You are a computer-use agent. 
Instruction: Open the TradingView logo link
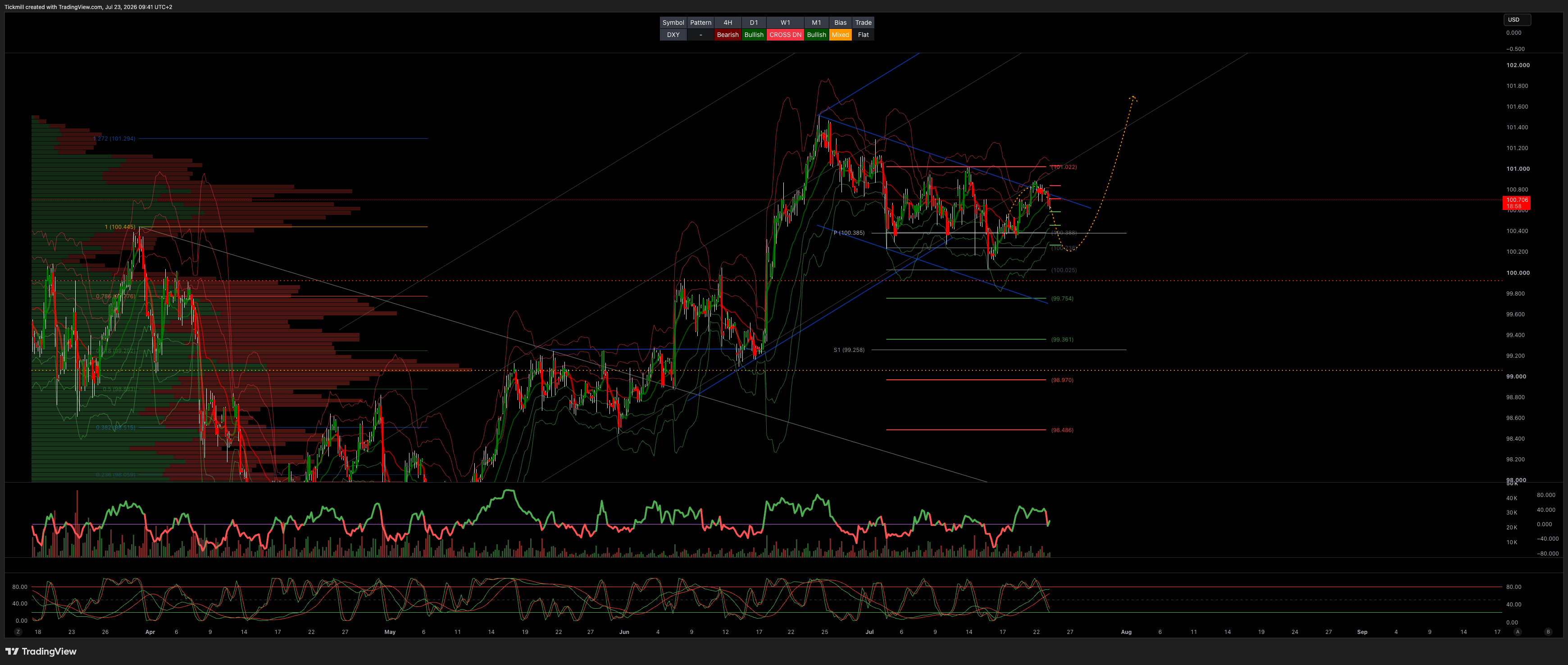coord(41,651)
